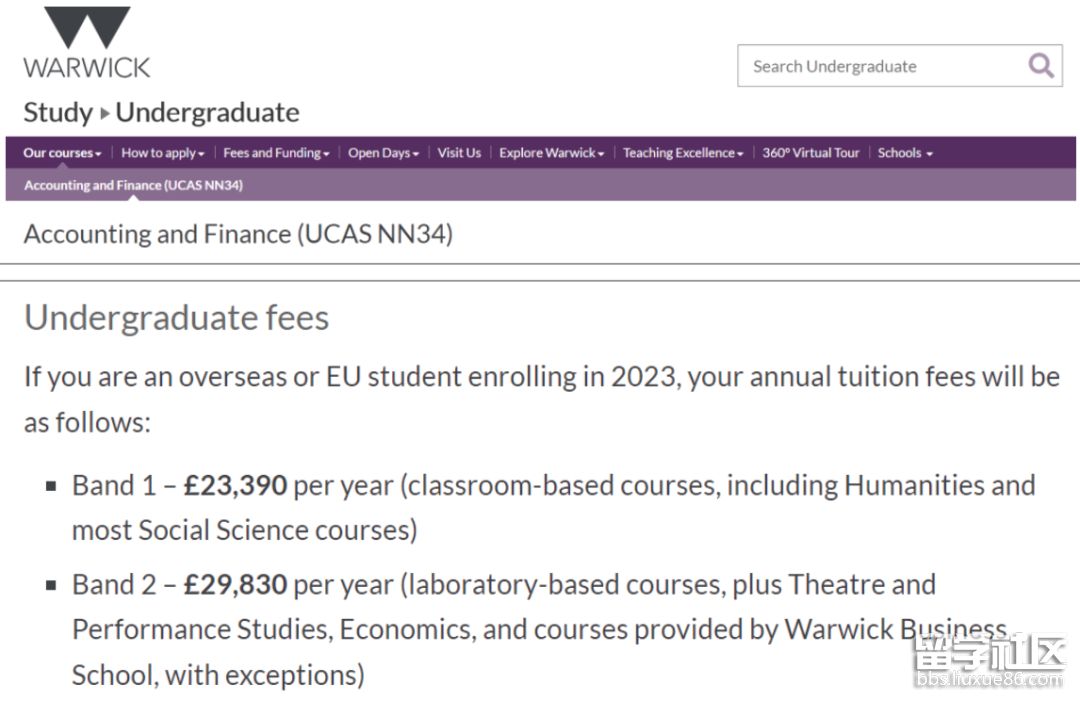Open the Teaching Excellence dropdown

pyautogui.click(x=683, y=153)
